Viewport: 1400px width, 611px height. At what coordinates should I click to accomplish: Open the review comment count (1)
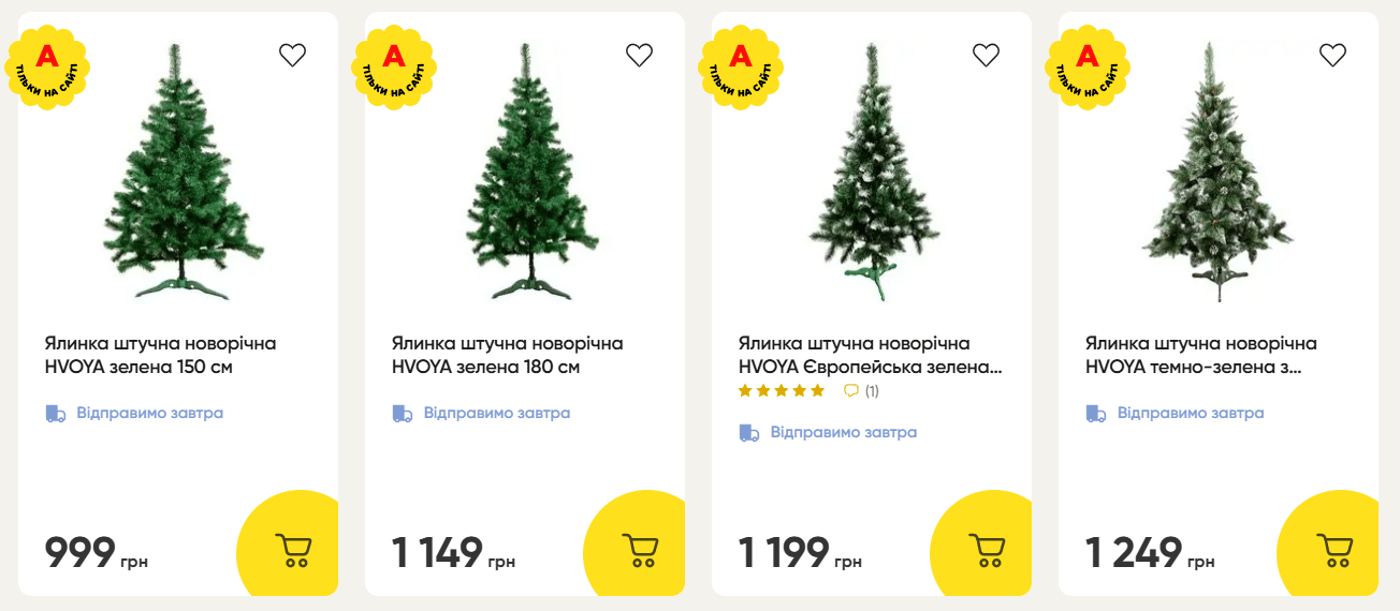pos(862,391)
